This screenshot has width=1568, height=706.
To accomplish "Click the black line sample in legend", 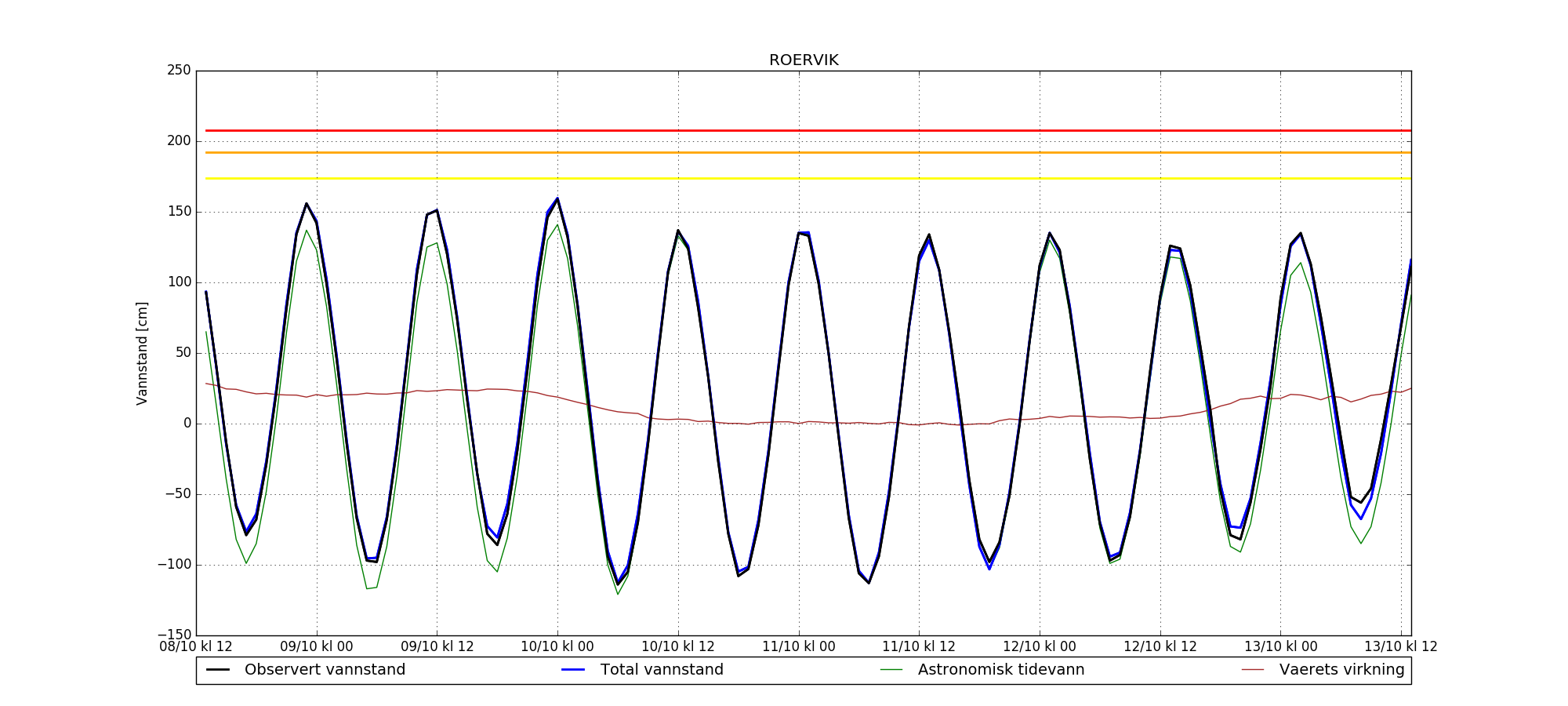I will coord(218,670).
